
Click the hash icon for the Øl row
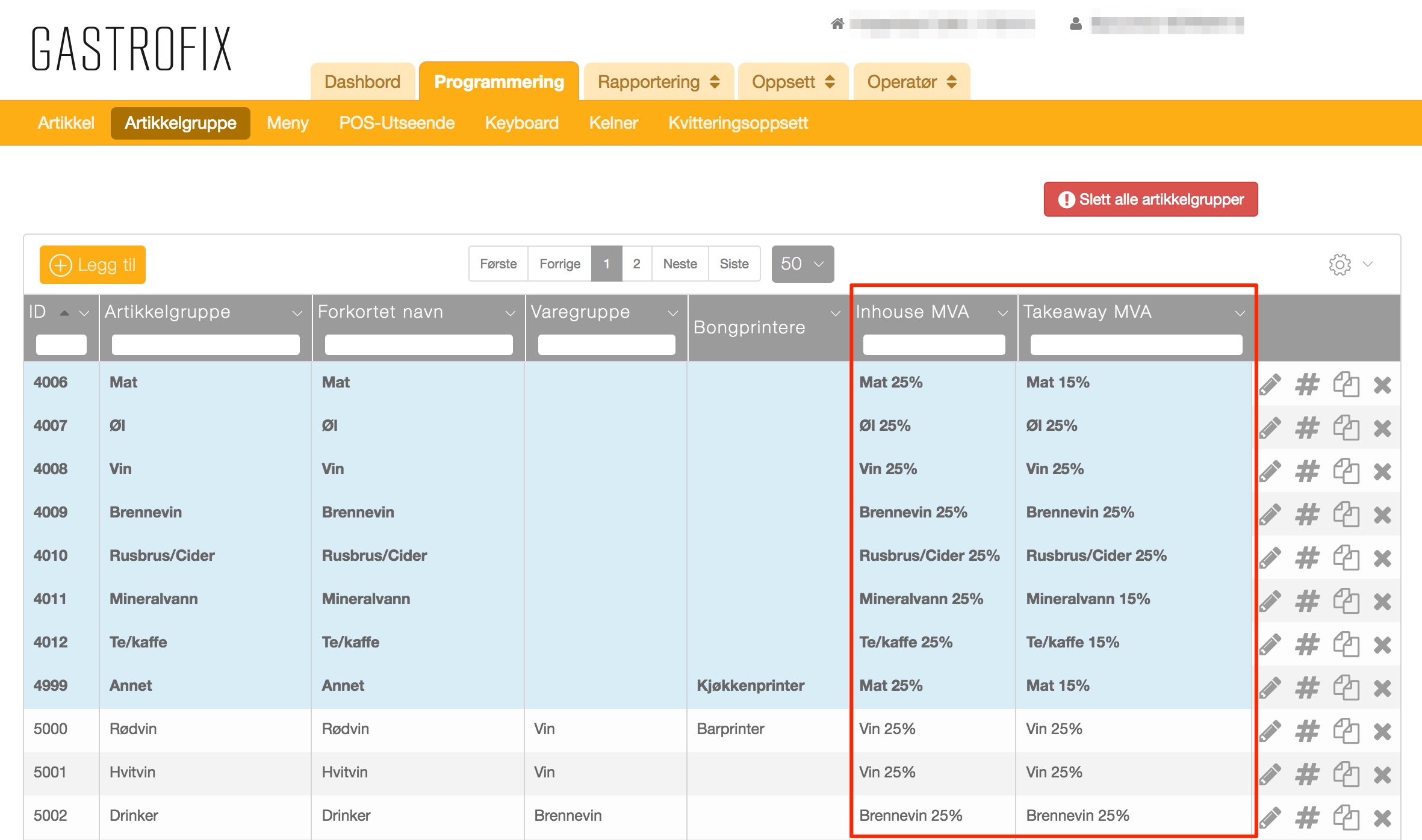(1308, 428)
